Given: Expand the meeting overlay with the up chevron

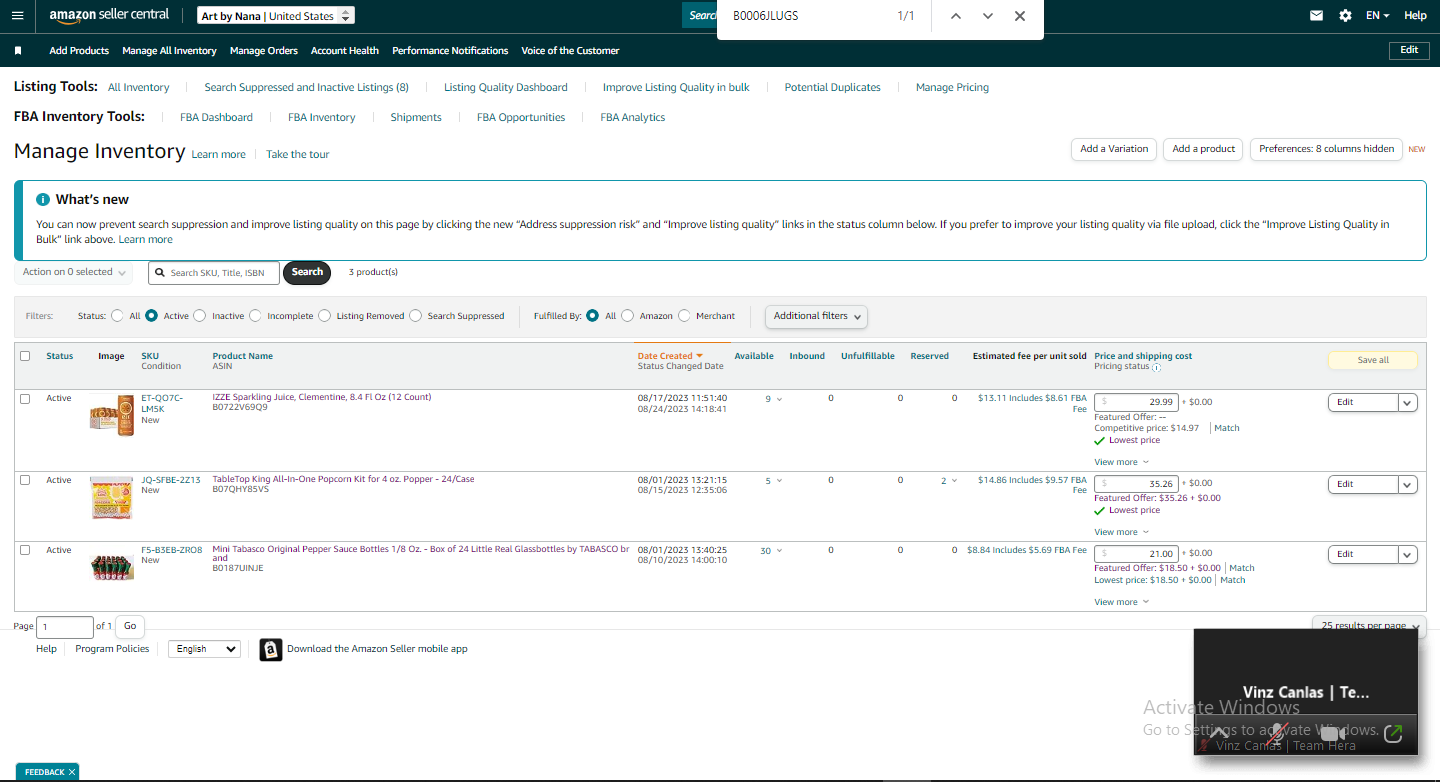Looking at the screenshot, I should (x=1219, y=733).
